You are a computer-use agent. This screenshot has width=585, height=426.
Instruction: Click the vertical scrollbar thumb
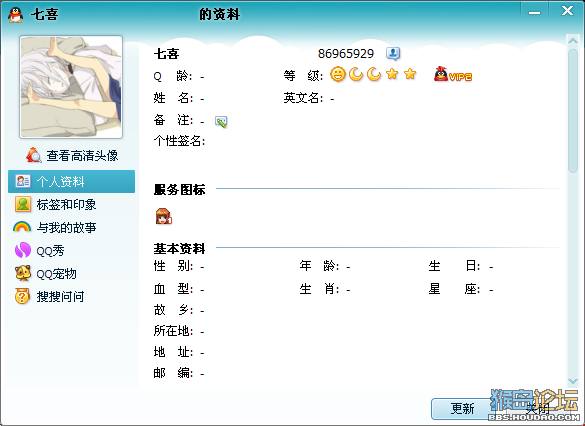[573, 111]
